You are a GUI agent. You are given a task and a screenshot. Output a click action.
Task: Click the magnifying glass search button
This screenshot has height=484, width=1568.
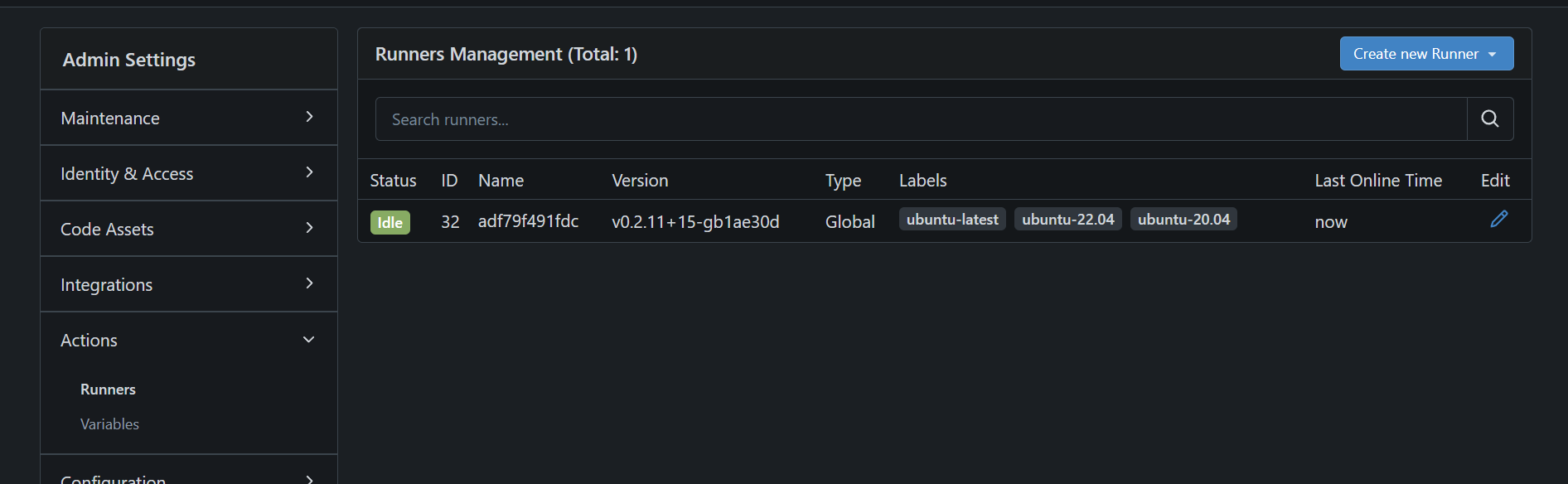1489,119
